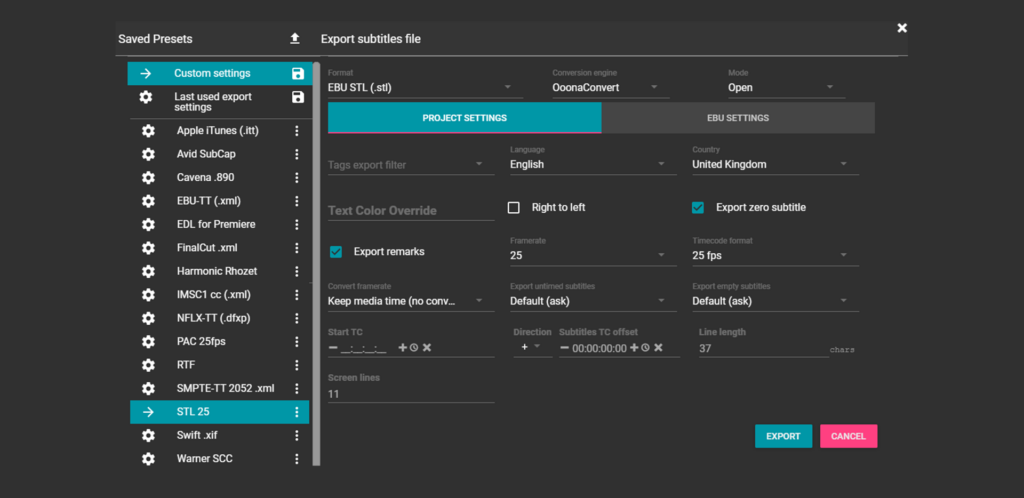Click the clock icon in Subtitles TC offset
Screen dimensions: 1024x498
point(645,348)
